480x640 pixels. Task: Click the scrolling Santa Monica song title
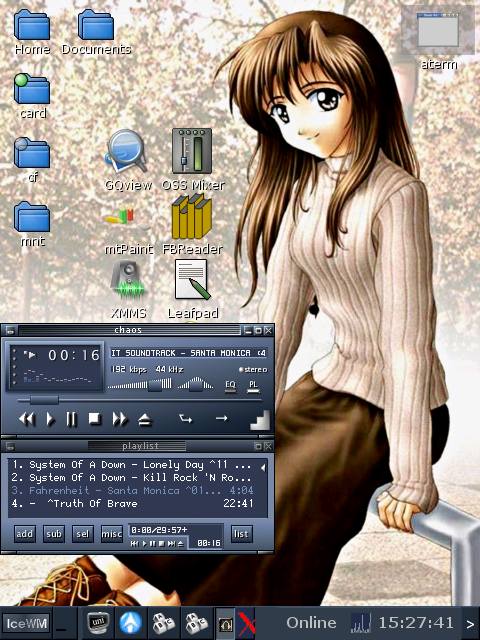[x=189, y=353]
